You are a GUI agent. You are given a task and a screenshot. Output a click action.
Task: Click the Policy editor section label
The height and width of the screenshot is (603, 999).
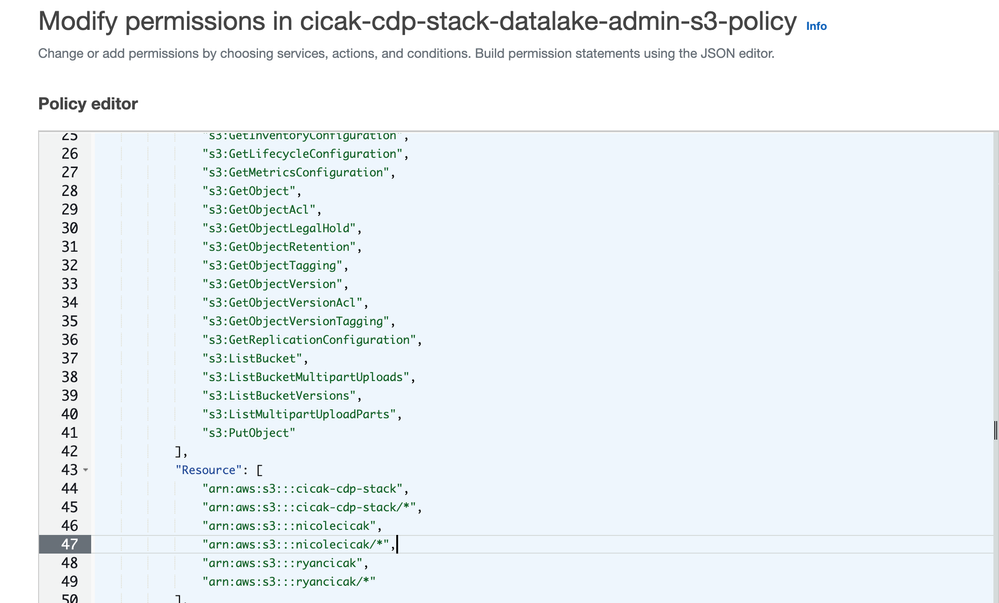point(87,103)
